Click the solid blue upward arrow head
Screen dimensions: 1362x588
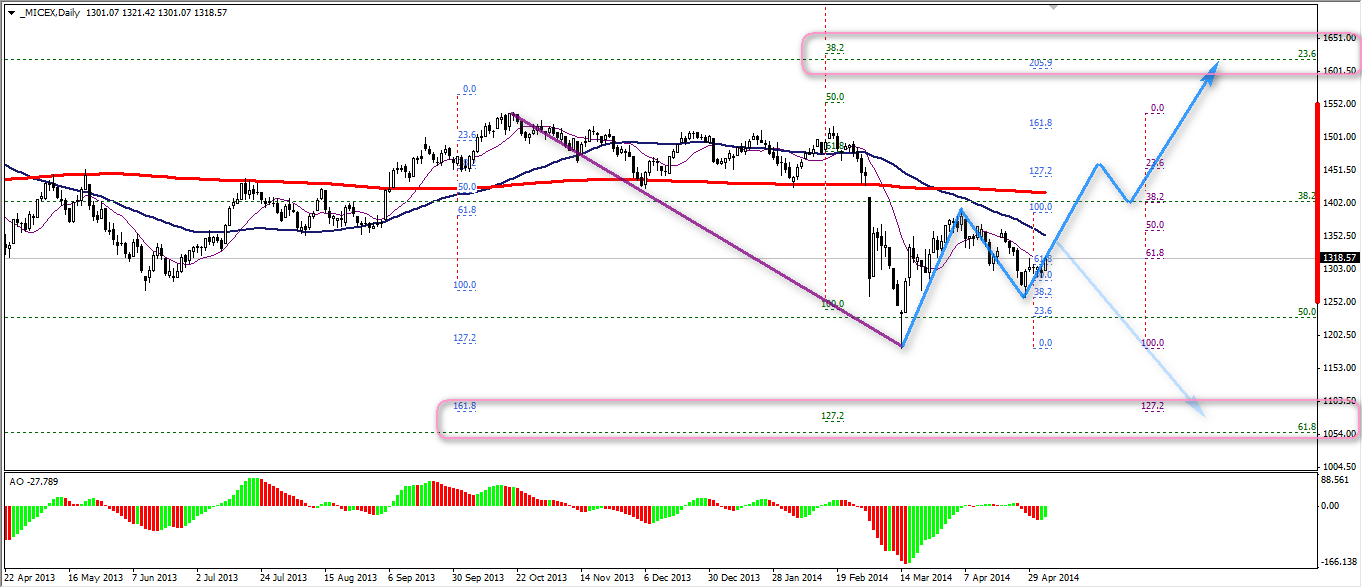tap(1211, 70)
